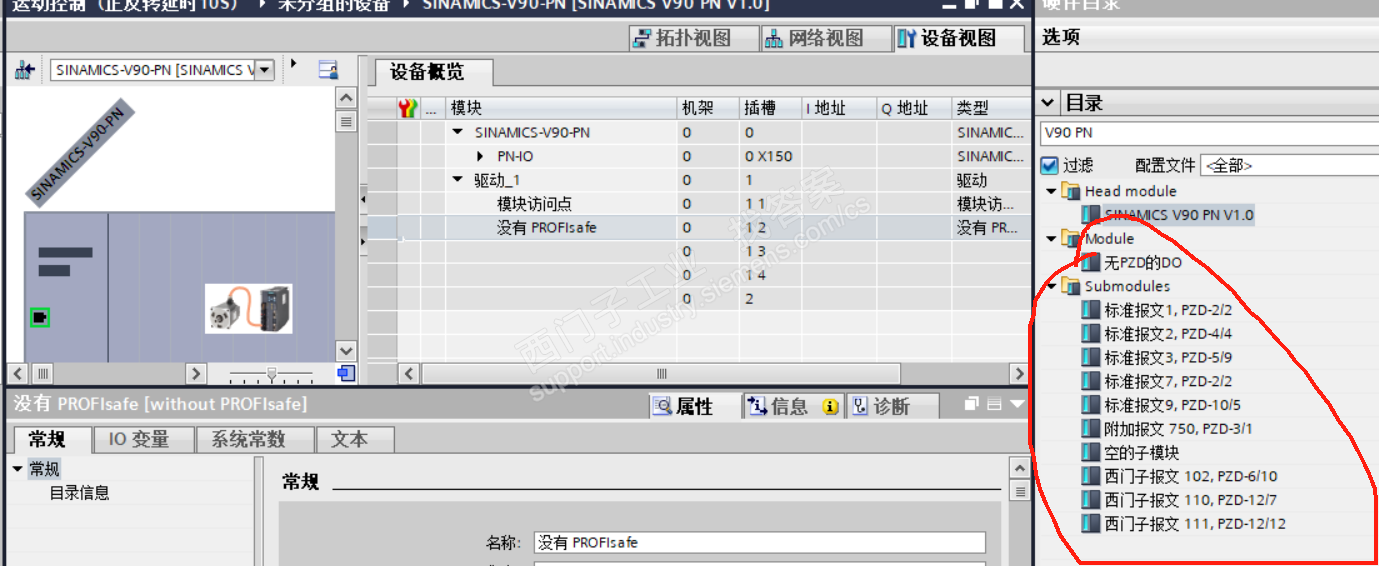Click device view vertical scrollbar up arrow
1379x566 pixels.
[x=346, y=98]
